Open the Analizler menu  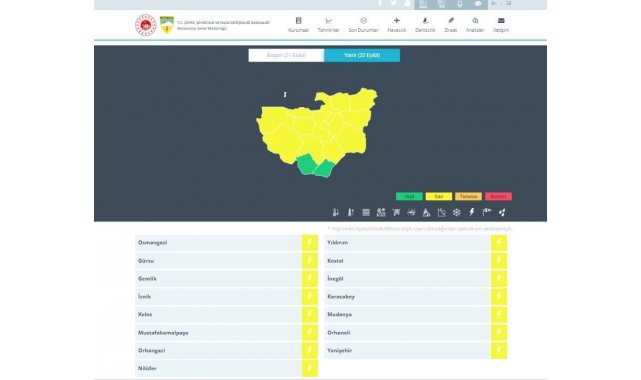coord(475,25)
